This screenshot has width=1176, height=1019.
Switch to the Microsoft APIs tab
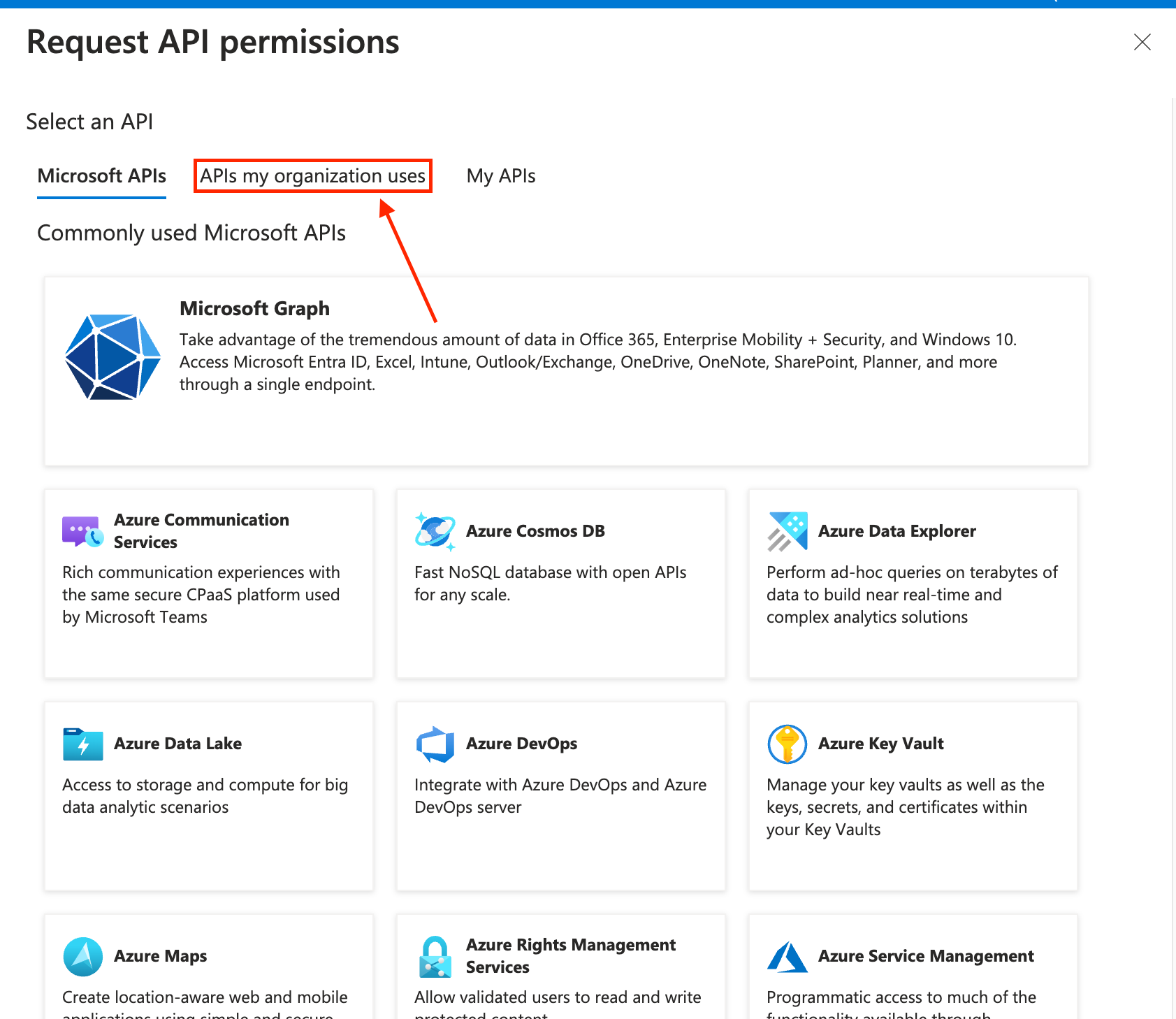[x=102, y=176]
